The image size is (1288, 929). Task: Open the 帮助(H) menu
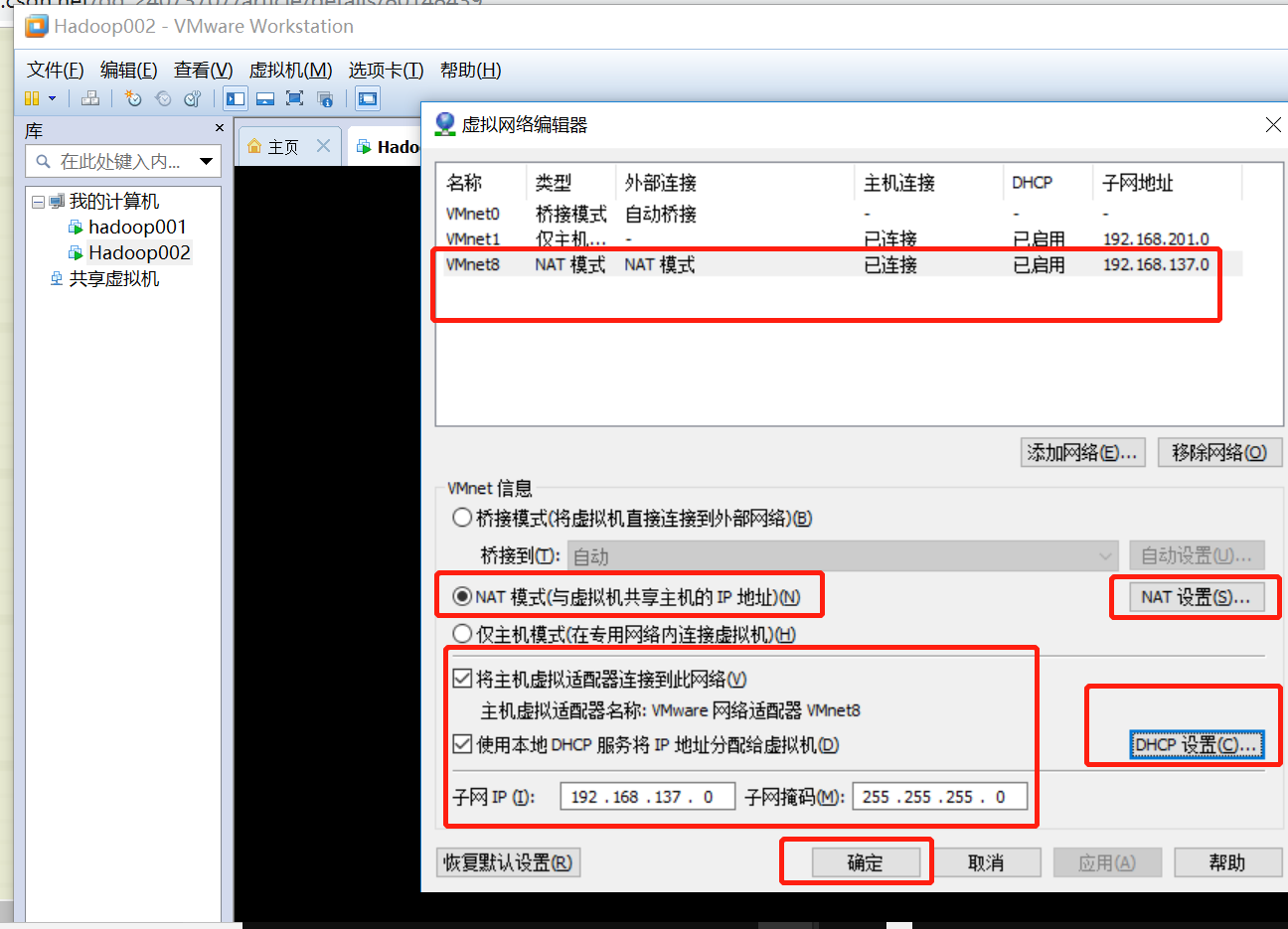coord(470,70)
